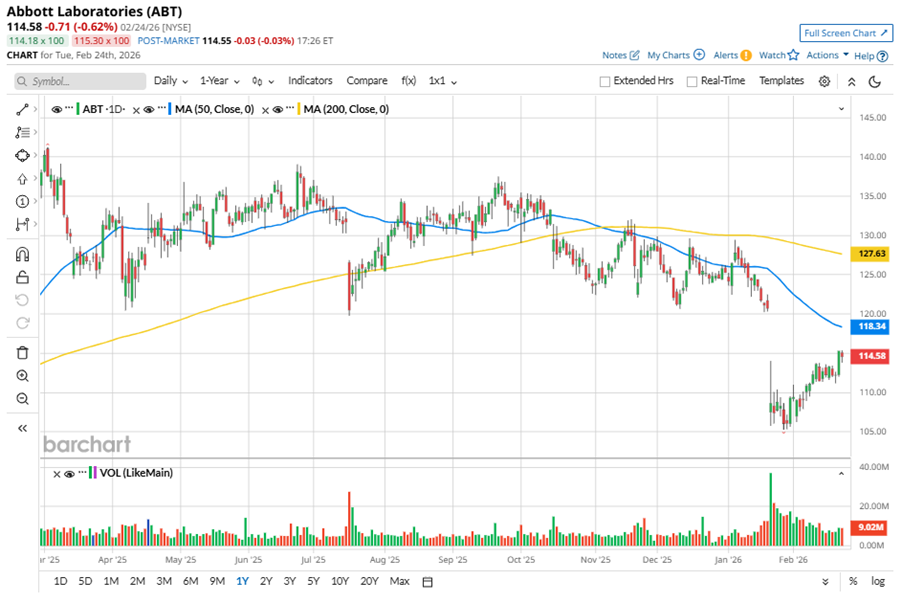The width and height of the screenshot is (902, 602).
Task: Open the numbered label tool
Action: [x=22, y=201]
